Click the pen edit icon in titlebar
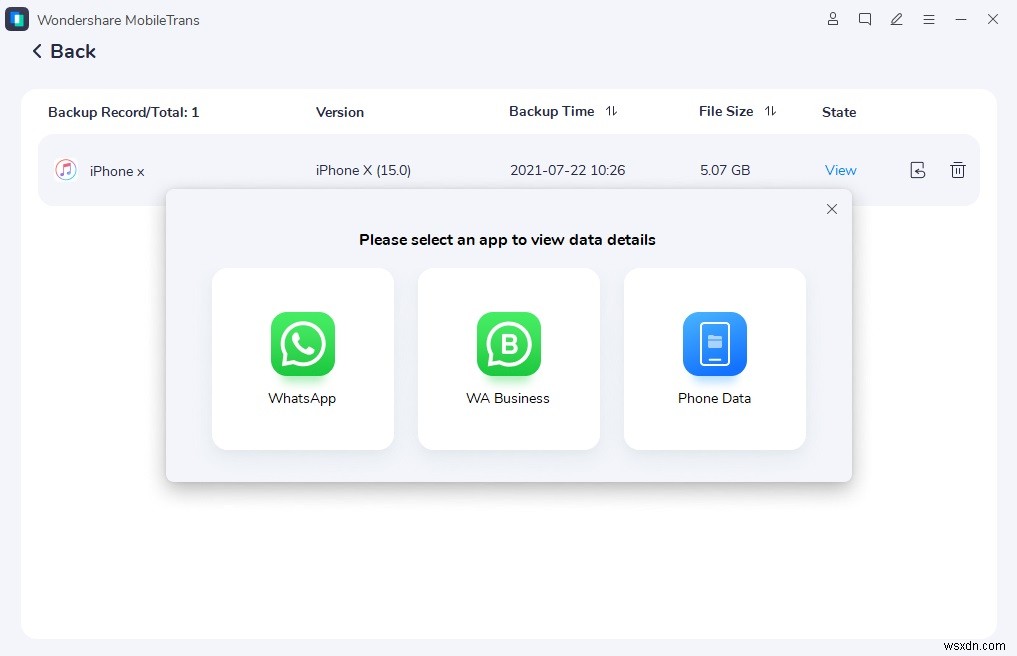Viewport: 1017px width, 656px height. [896, 19]
